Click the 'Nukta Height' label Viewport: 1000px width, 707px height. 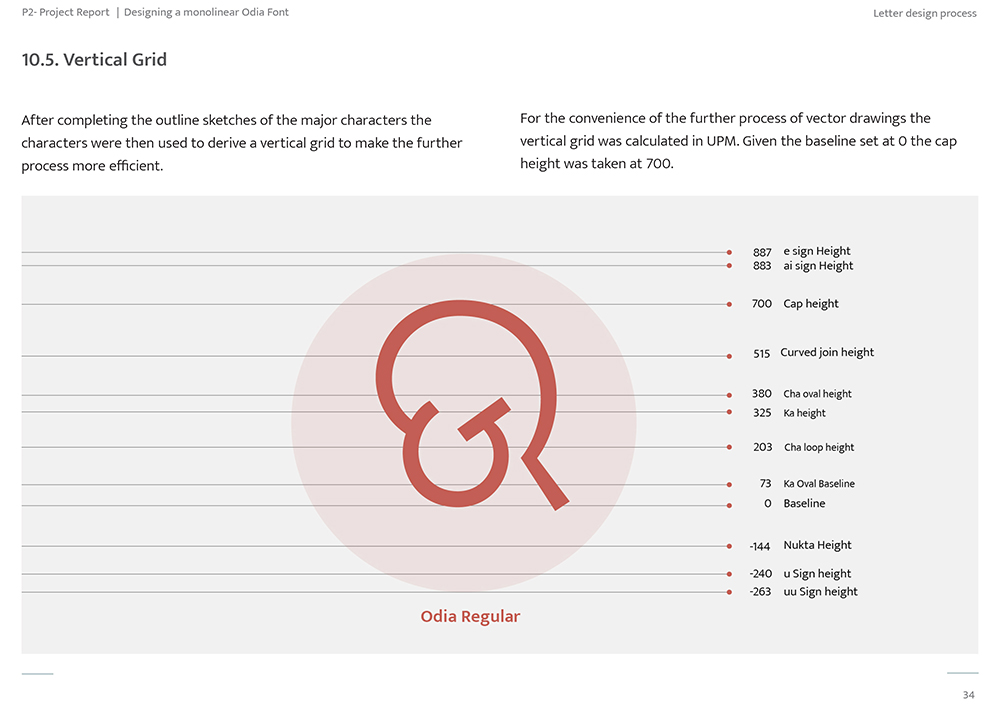817,545
